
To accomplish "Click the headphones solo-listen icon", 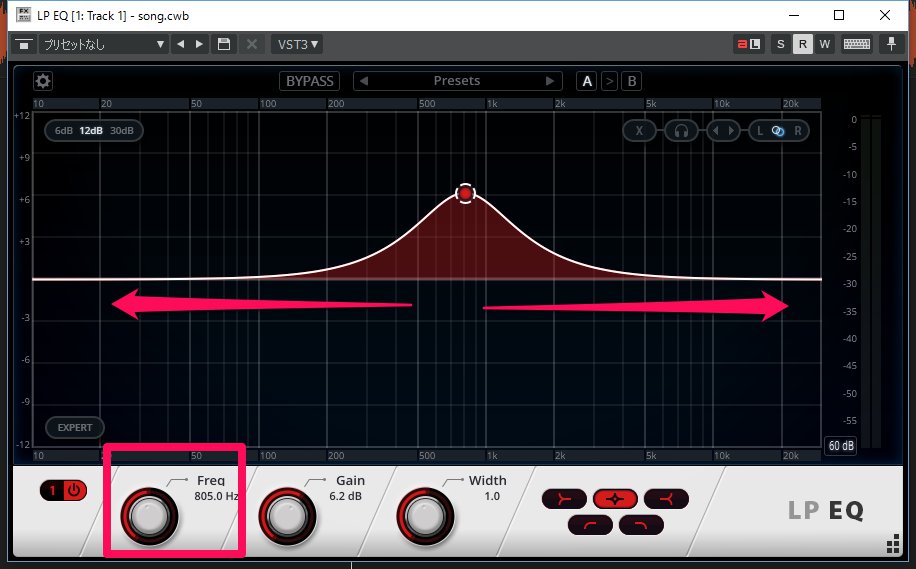I will click(681, 130).
